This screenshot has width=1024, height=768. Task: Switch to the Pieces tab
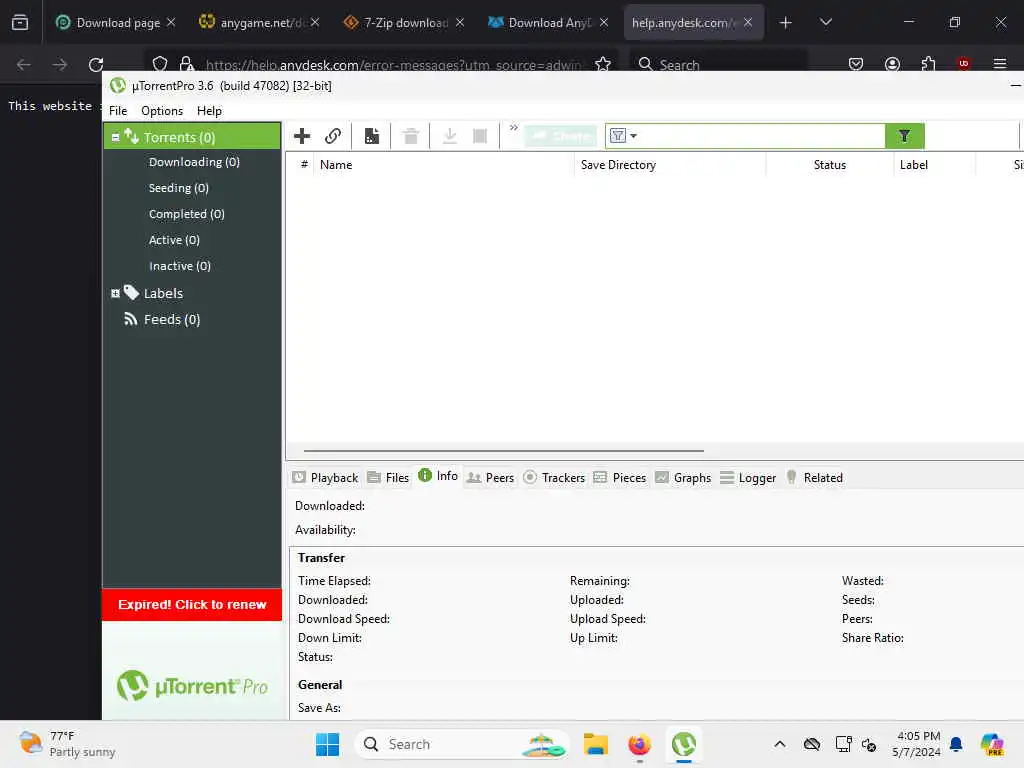(x=620, y=477)
